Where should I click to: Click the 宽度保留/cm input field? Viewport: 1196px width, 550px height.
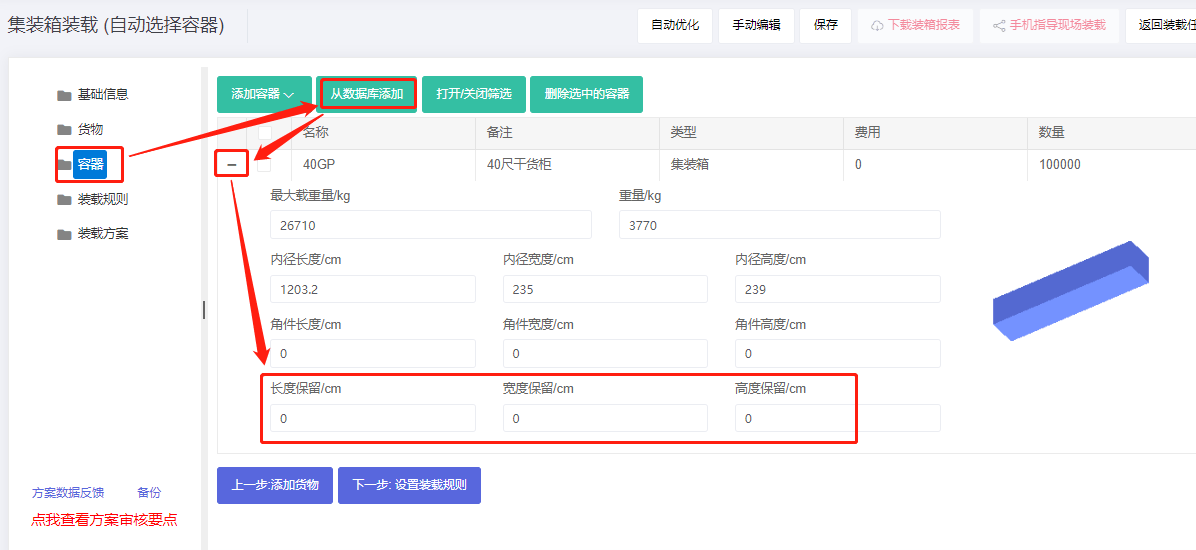pyautogui.click(x=606, y=418)
